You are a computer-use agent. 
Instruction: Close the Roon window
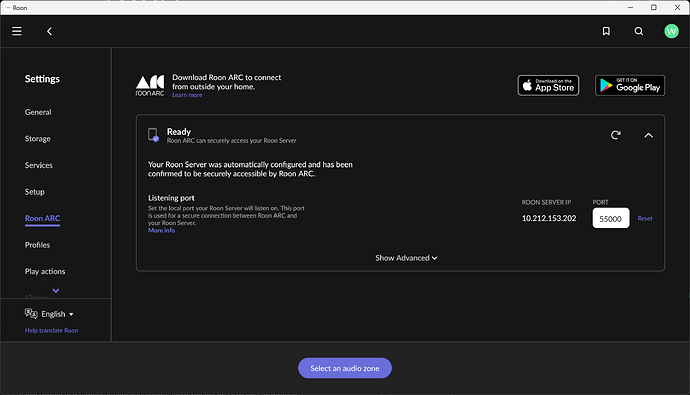coord(677,7)
